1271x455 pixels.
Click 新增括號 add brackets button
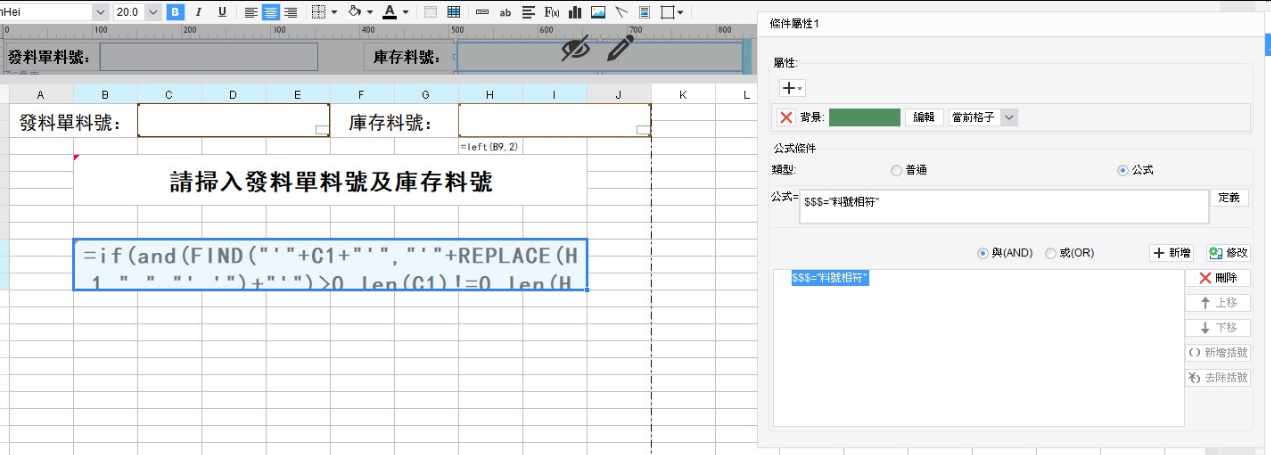(1217, 352)
